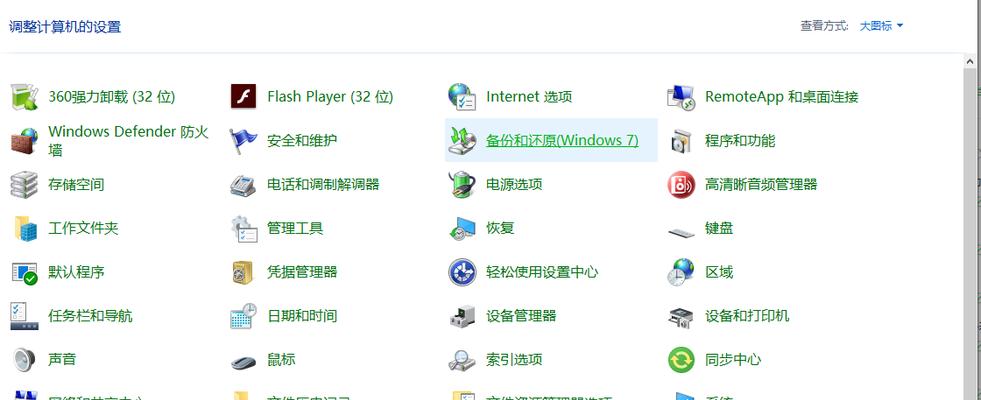Viewport: 981px width, 400px height.
Task: Open the 默认程序 icon
Action: click(25, 272)
